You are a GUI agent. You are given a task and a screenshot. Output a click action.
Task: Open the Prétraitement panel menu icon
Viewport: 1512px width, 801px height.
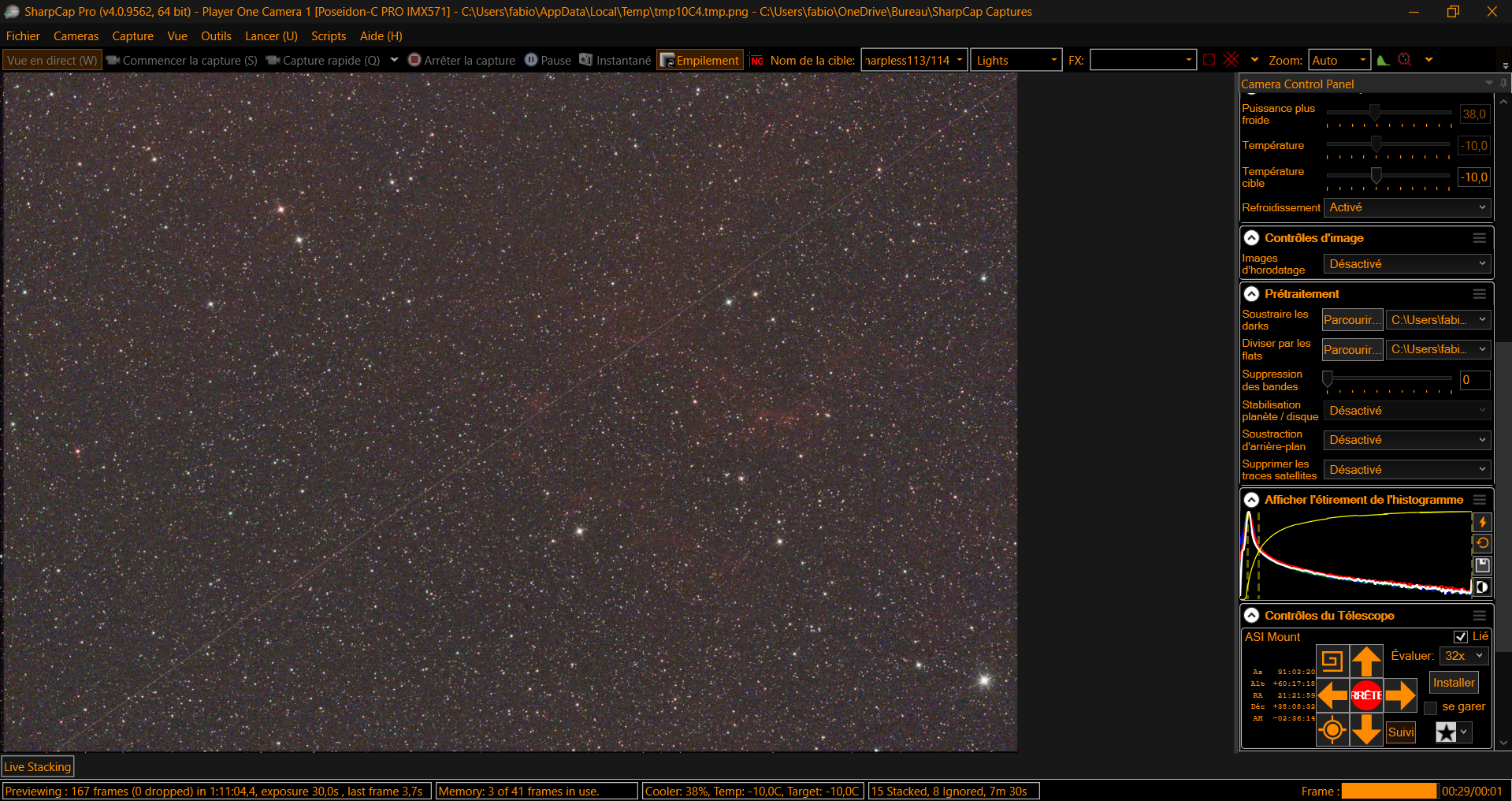(1480, 294)
